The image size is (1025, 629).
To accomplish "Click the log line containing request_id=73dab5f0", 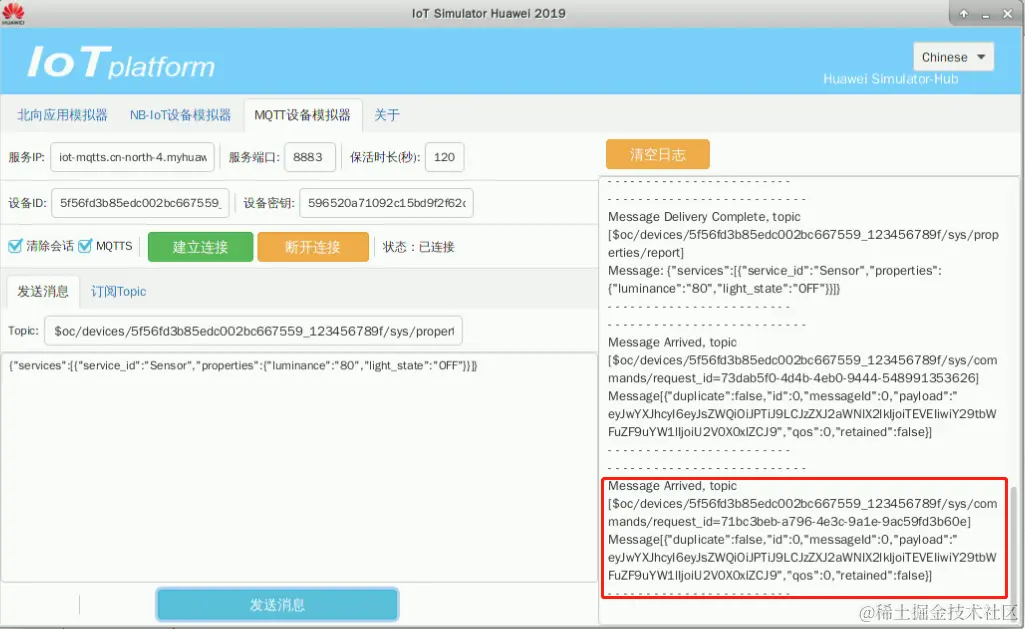I will [x=793, y=378].
